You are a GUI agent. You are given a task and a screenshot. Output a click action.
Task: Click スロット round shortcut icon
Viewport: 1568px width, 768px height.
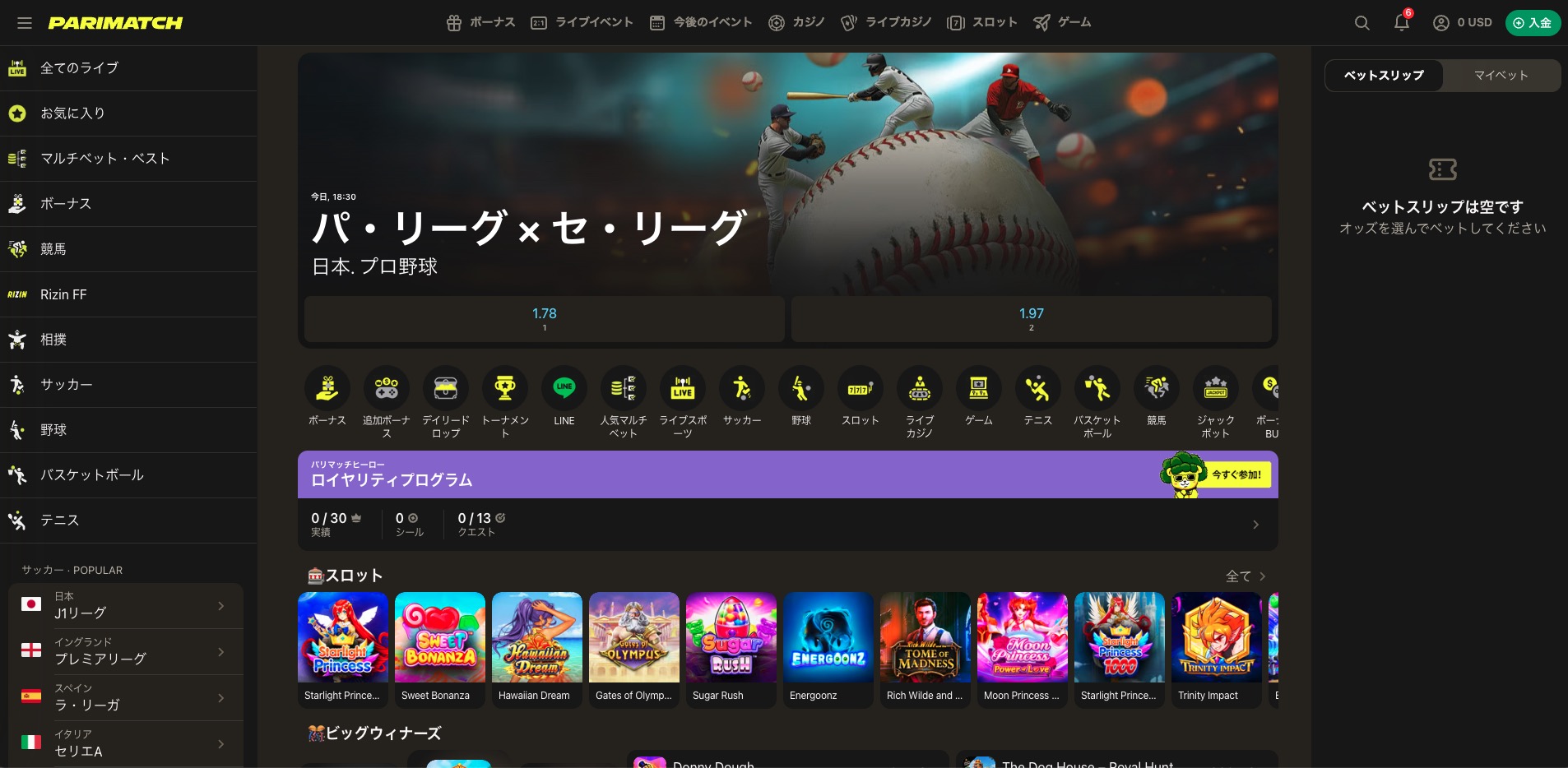coord(861,388)
